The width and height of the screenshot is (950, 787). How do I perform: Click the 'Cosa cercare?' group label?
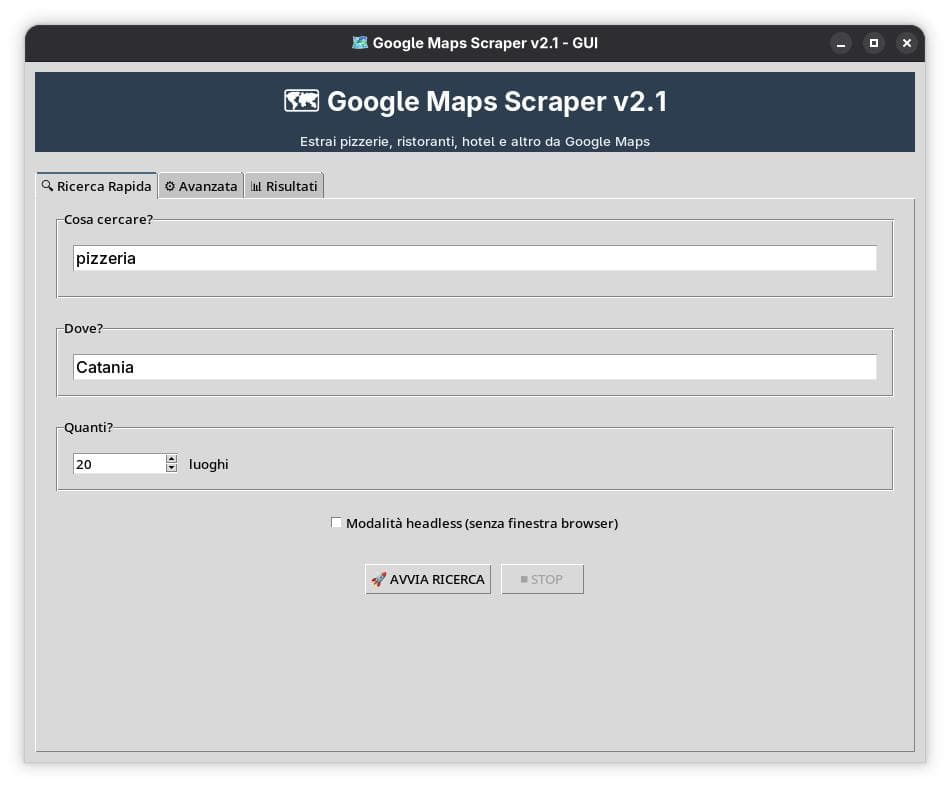108,219
